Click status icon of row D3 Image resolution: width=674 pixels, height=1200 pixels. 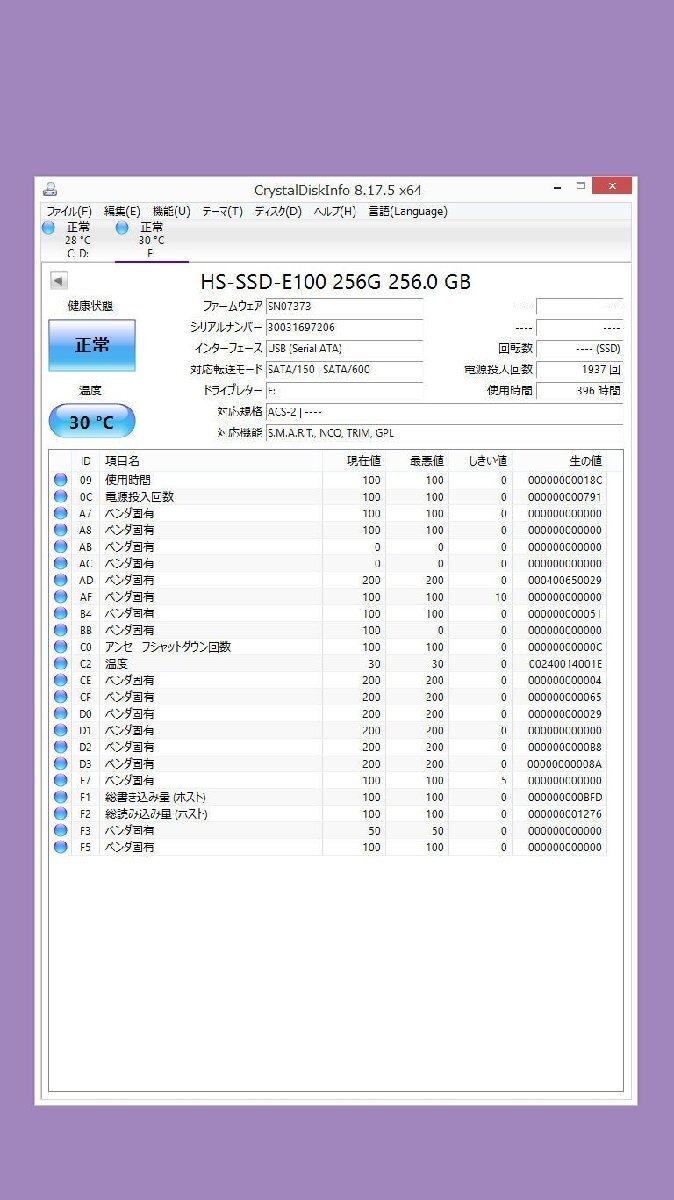[61, 764]
